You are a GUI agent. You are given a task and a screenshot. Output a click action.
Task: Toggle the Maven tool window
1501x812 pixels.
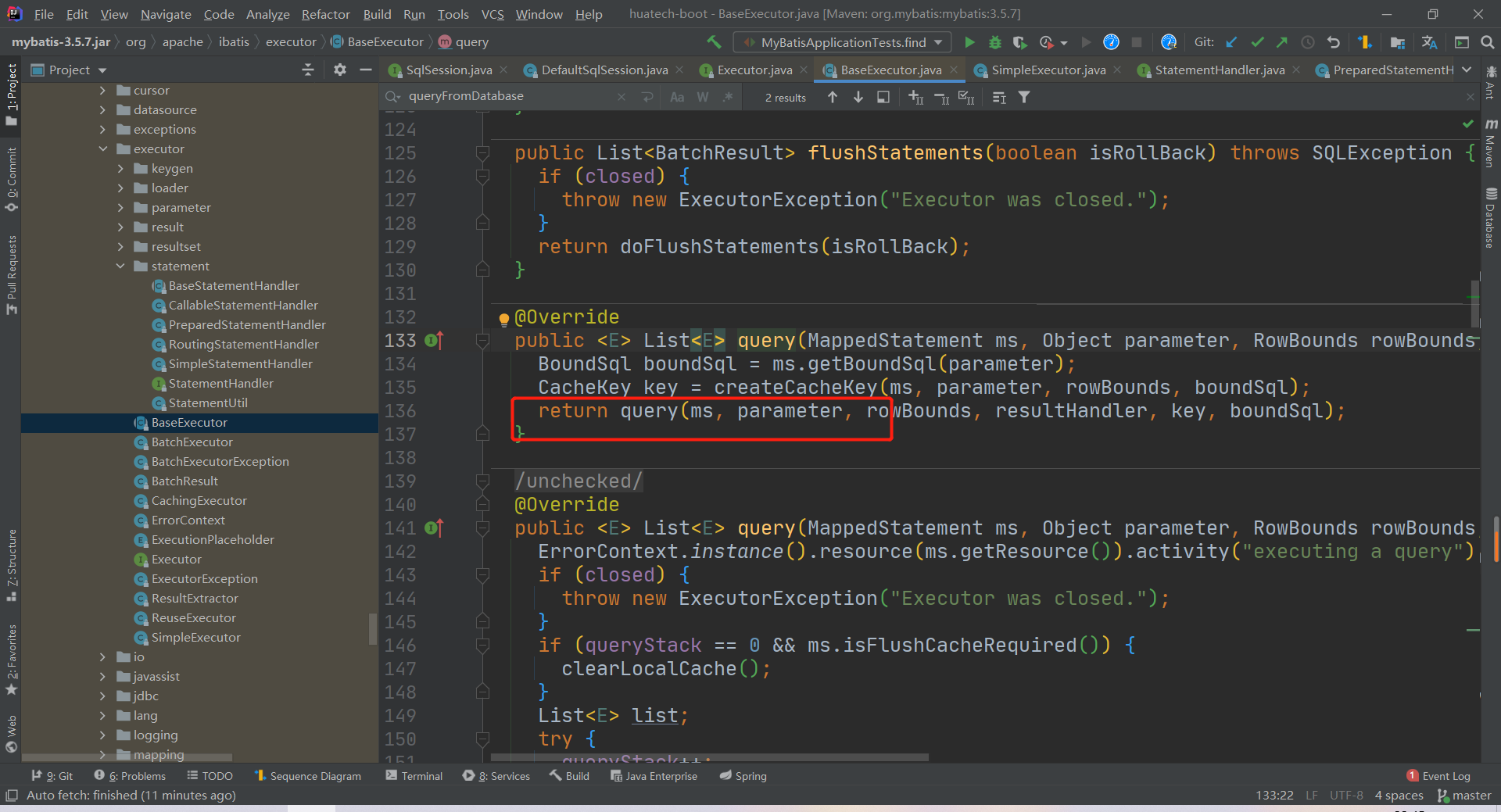tap(1491, 143)
